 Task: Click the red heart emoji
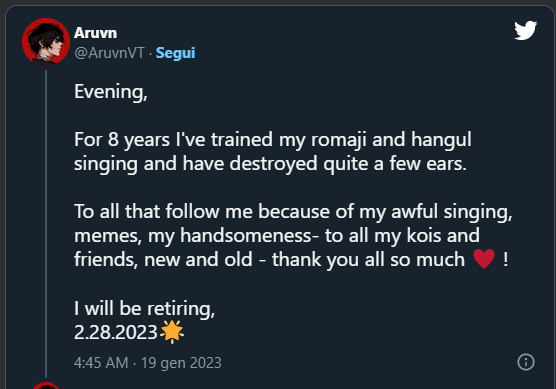click(x=484, y=259)
